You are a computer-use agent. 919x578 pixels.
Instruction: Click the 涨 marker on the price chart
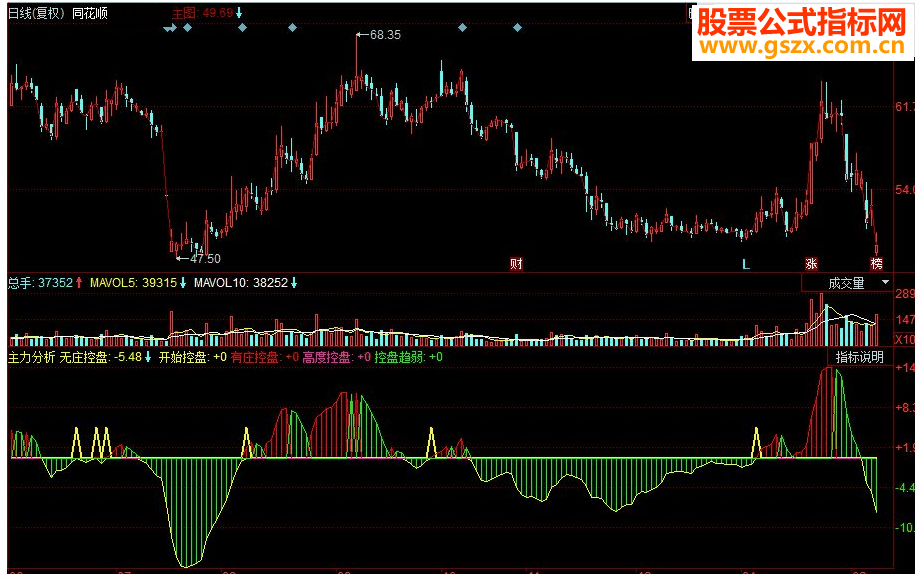tap(811, 264)
